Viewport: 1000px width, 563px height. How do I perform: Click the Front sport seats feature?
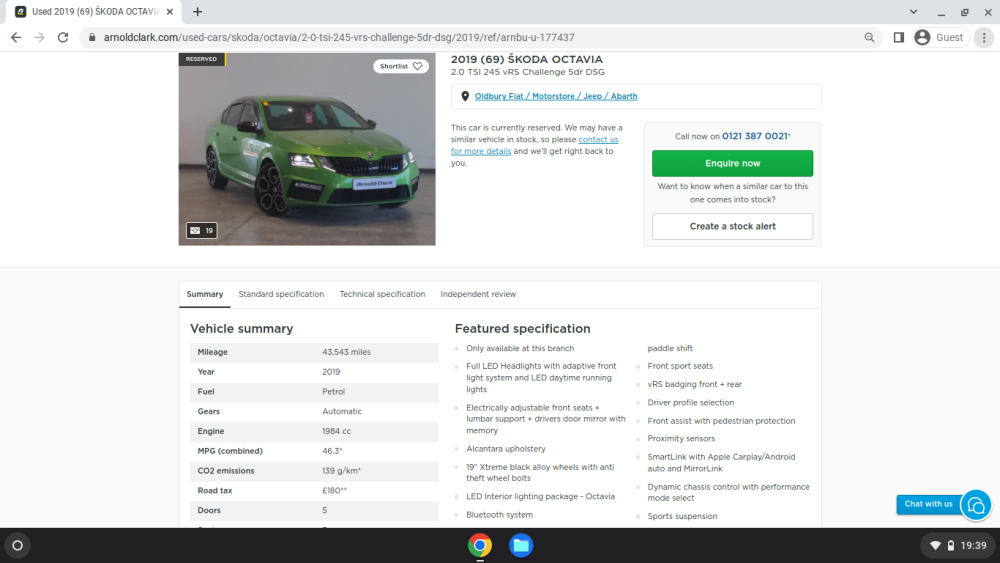[680, 366]
